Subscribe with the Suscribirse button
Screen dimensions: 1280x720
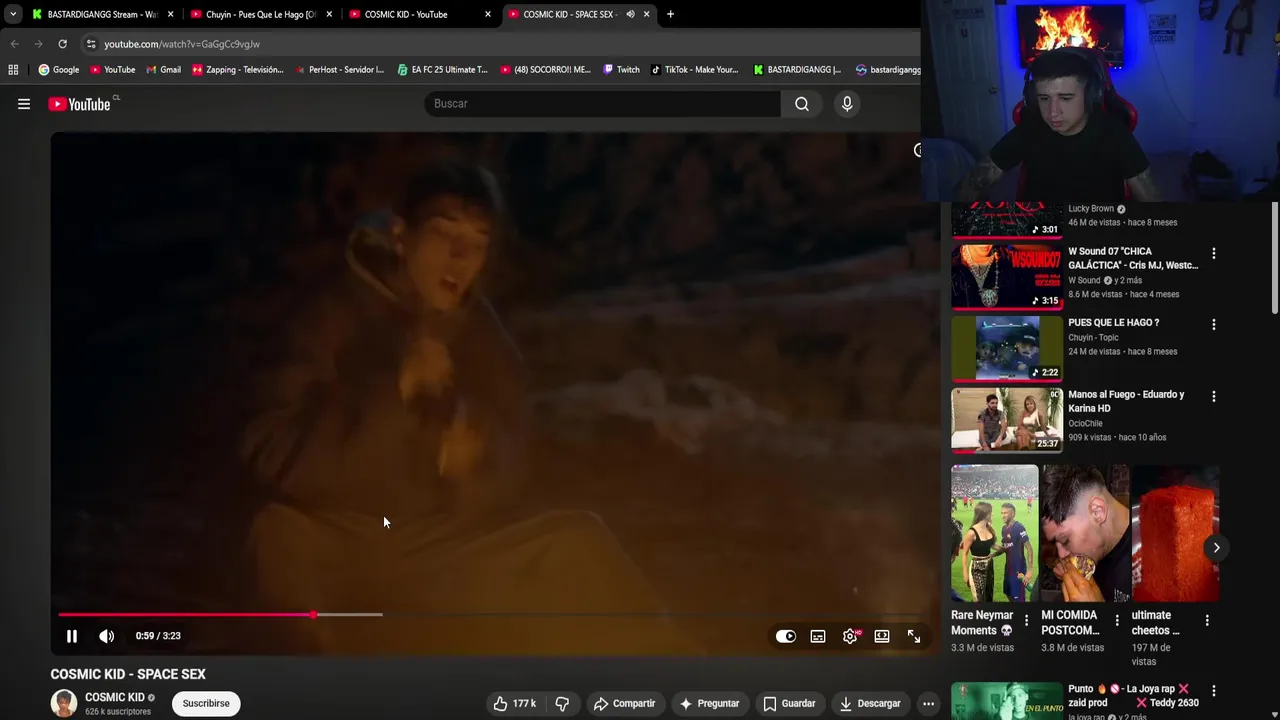pos(206,704)
